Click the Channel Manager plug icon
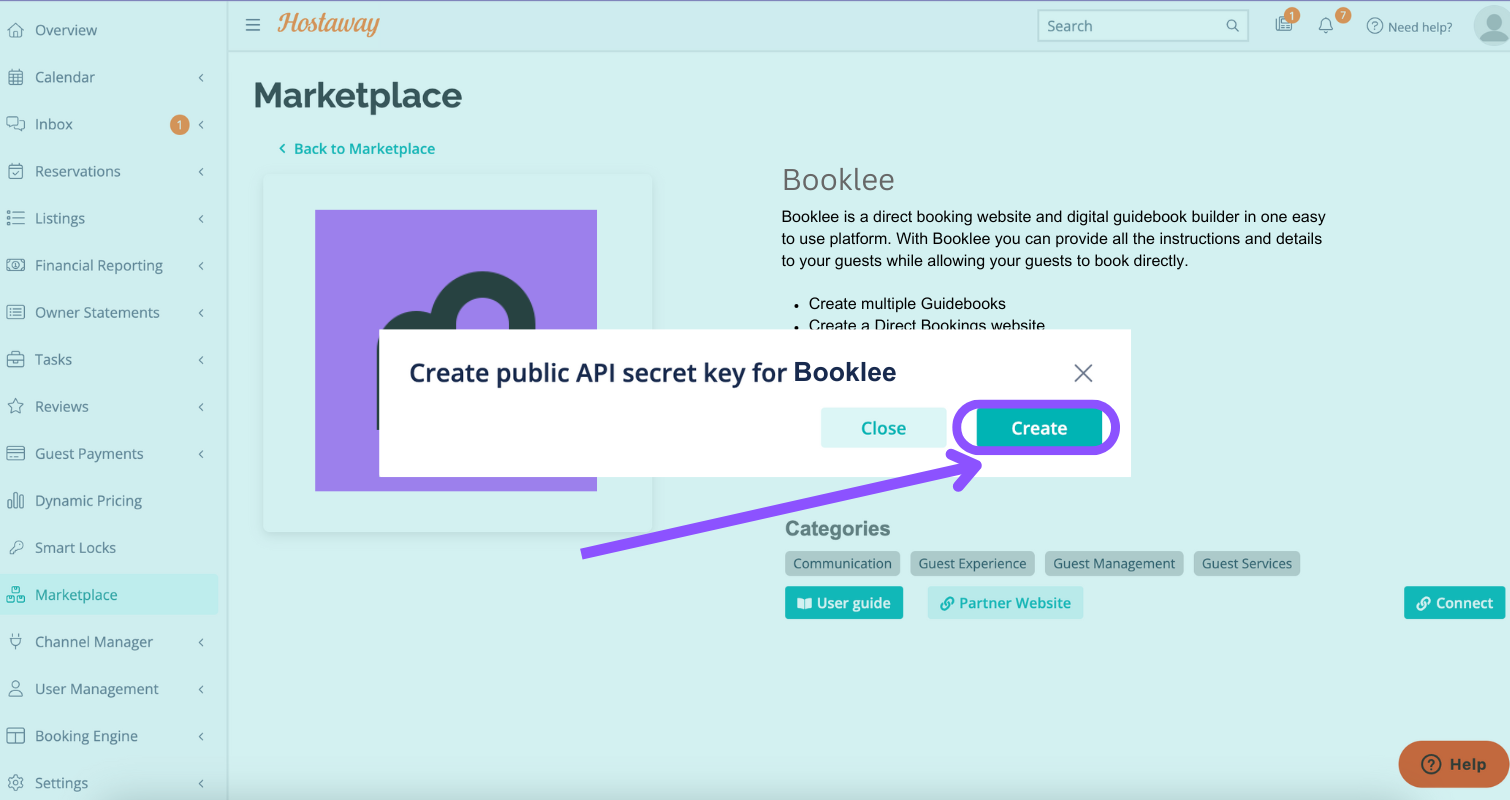The height and width of the screenshot is (800, 1510). [15, 641]
